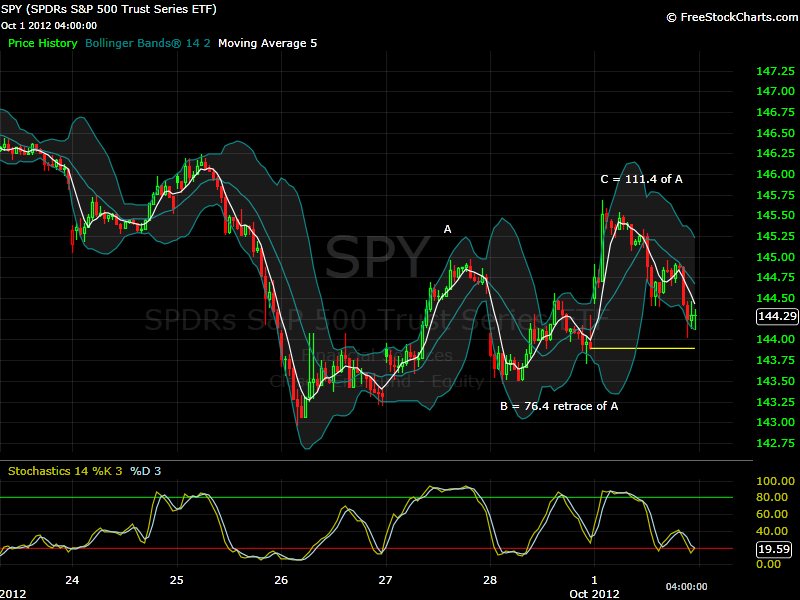Image resolution: width=800 pixels, height=600 pixels.
Task: Open the FreeStockCharts.com copyright link
Action: click(x=732, y=17)
